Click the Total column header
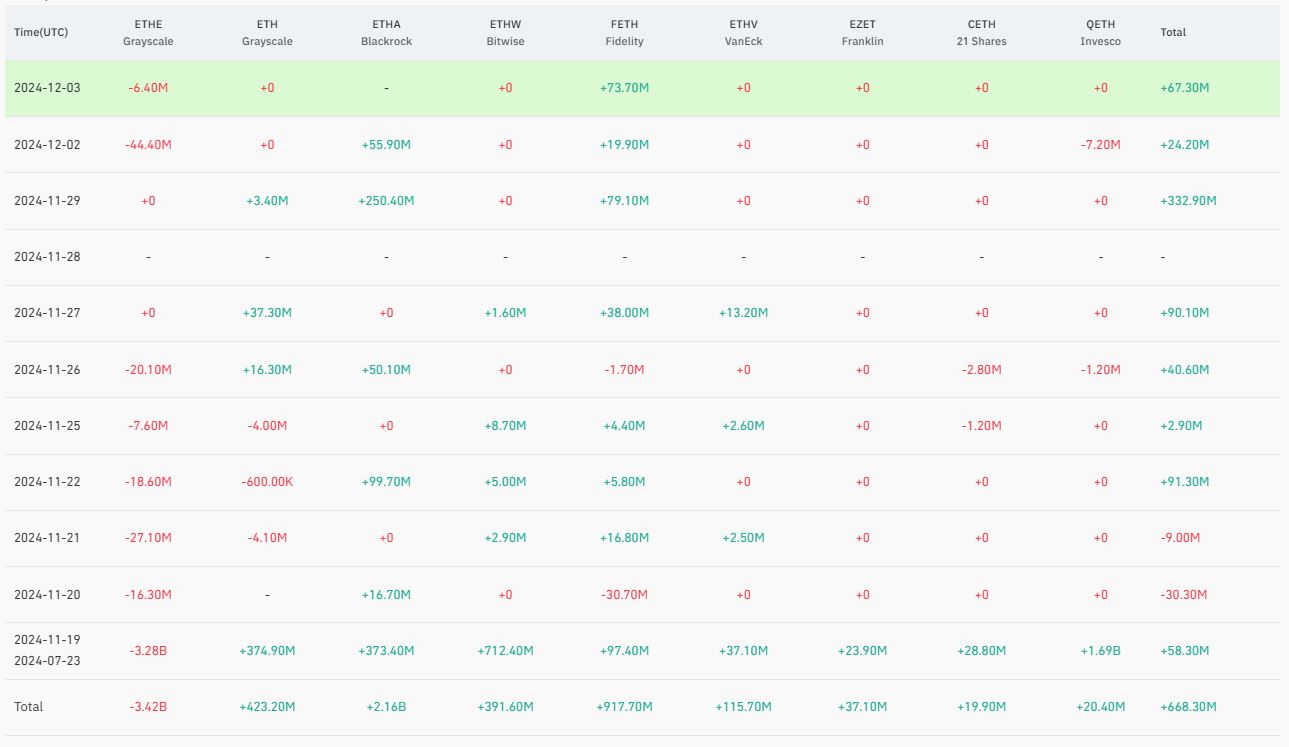This screenshot has height=747, width=1289. (1173, 32)
